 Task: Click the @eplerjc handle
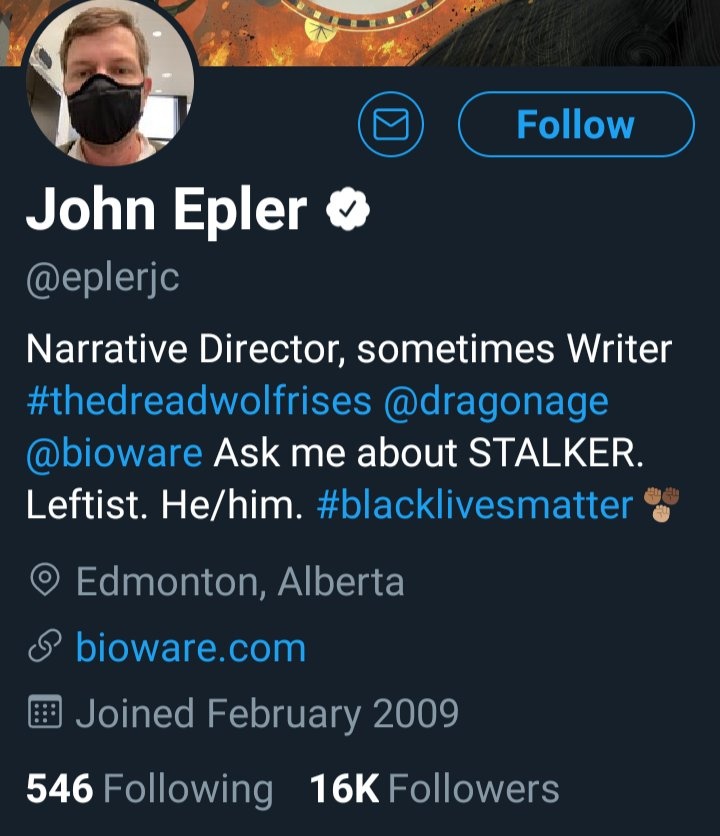(102, 277)
